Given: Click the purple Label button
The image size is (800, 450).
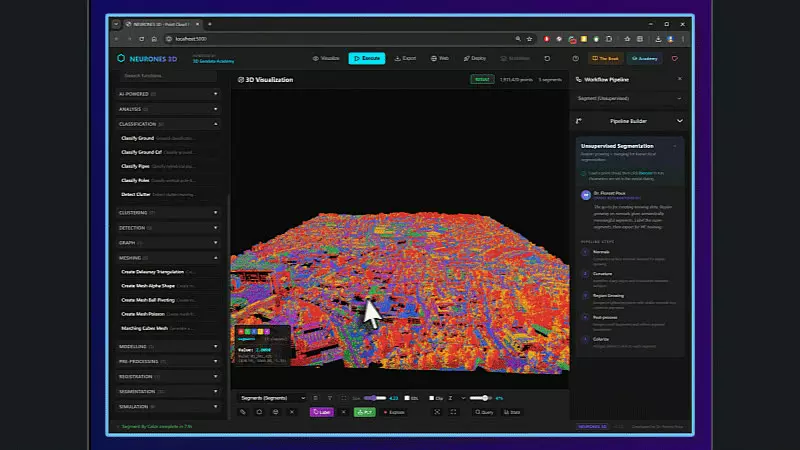Looking at the screenshot, I should (x=321, y=412).
